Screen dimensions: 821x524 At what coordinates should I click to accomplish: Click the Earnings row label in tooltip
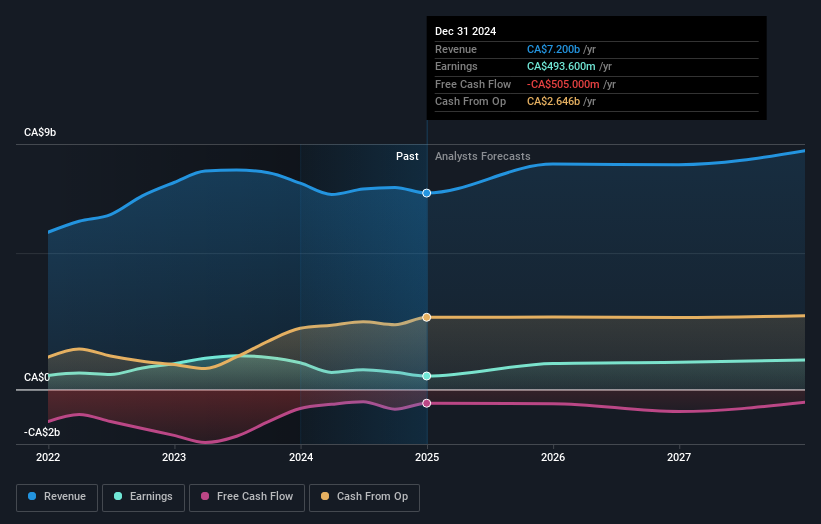(457, 66)
